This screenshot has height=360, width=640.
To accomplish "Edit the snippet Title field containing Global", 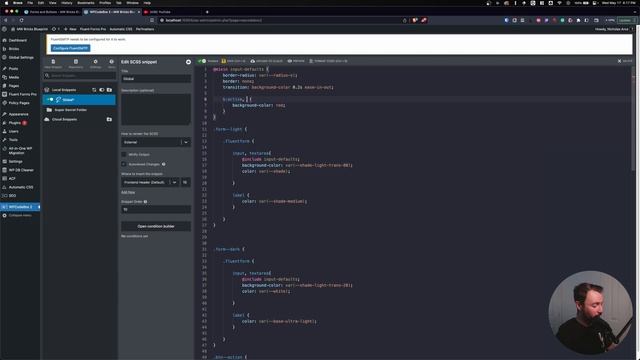I will (156, 79).
